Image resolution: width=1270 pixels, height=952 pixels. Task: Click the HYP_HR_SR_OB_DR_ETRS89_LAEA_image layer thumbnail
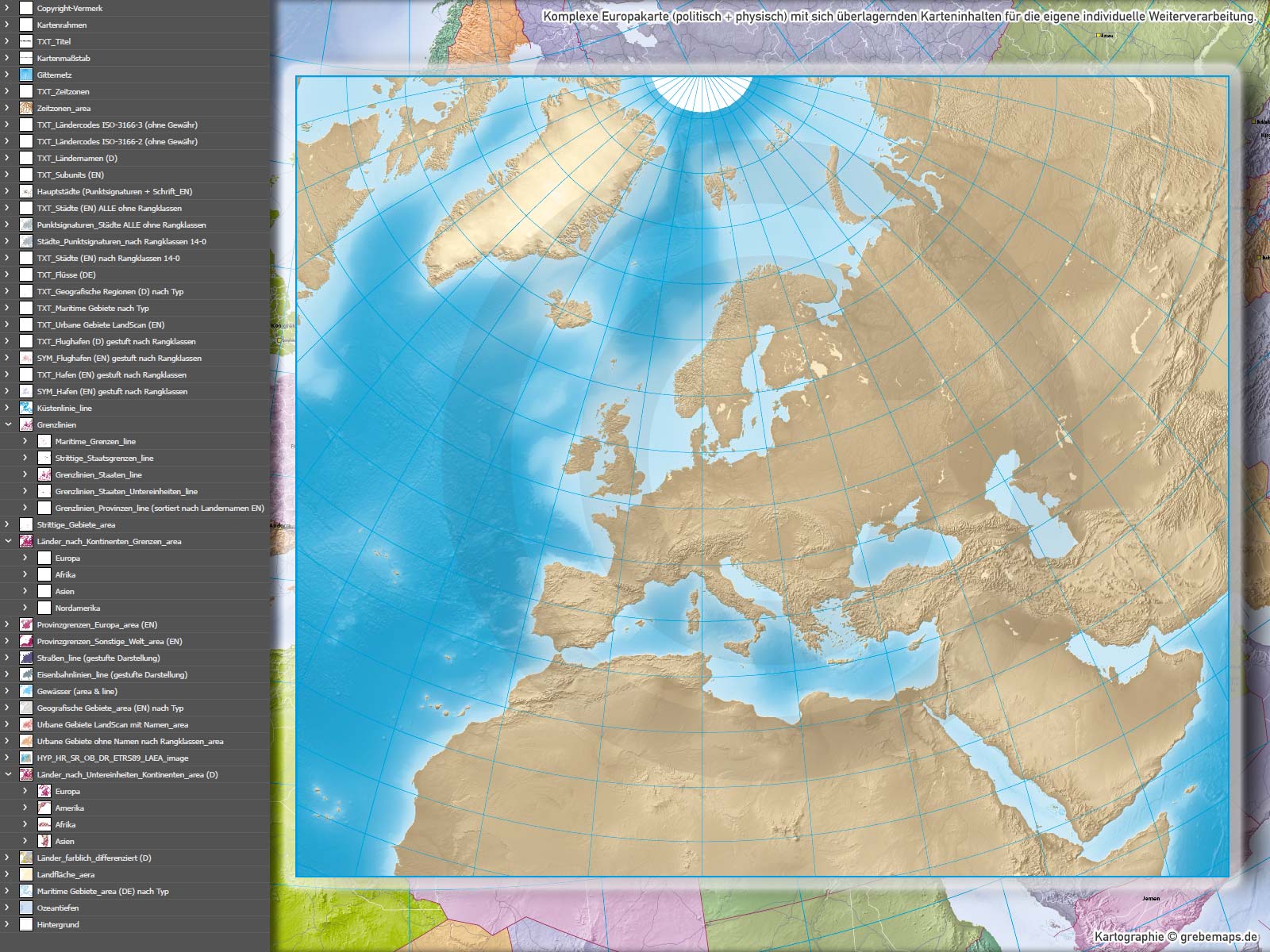[x=26, y=758]
